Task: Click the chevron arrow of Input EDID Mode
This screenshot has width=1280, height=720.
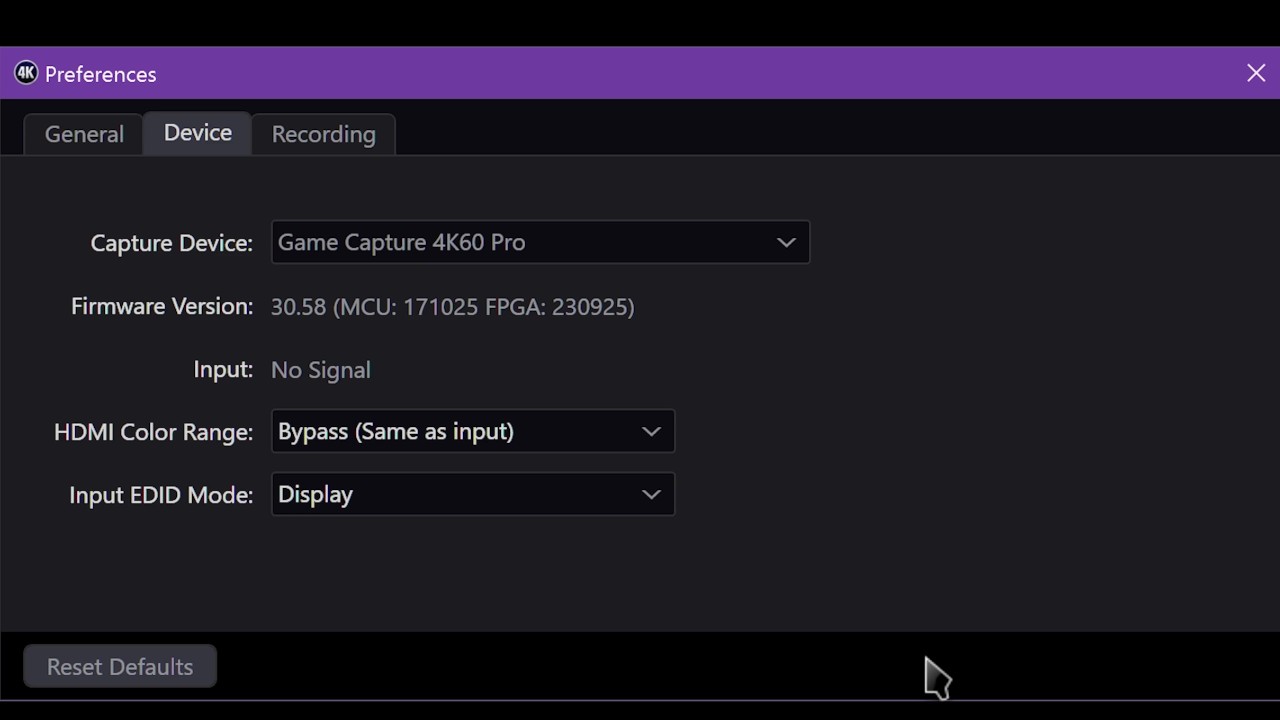Action: tap(651, 494)
